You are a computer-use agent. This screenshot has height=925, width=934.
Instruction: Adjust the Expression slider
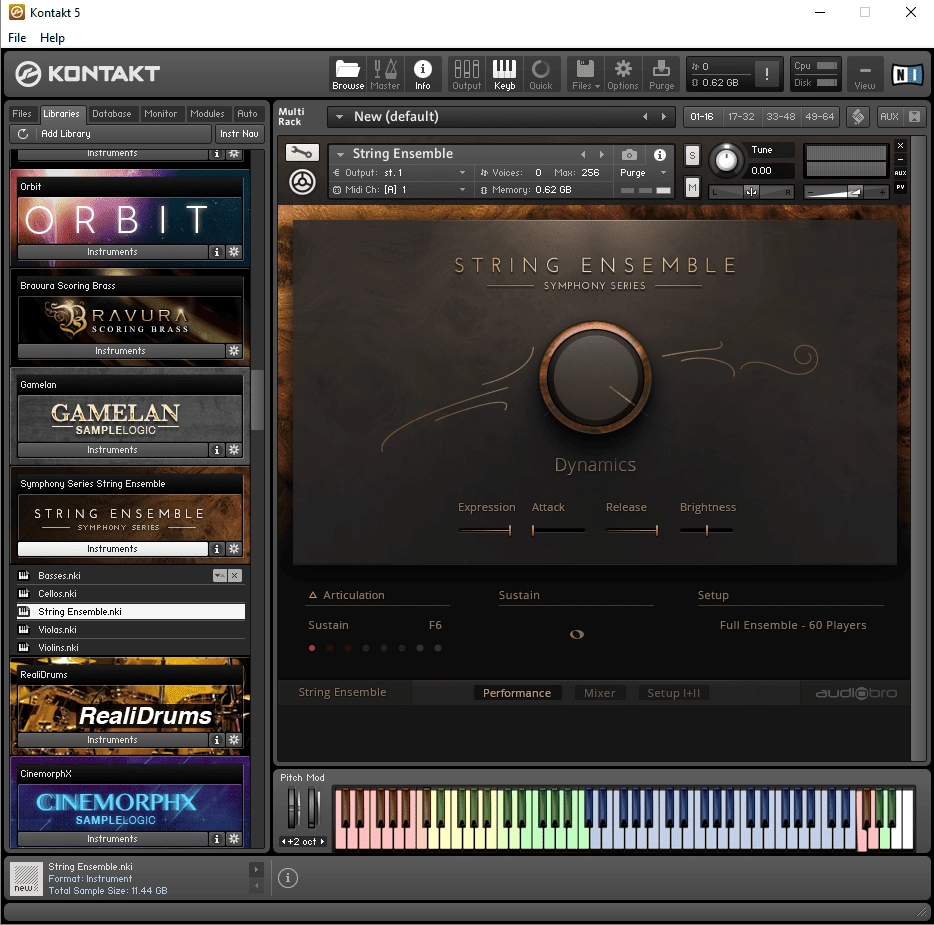485,530
